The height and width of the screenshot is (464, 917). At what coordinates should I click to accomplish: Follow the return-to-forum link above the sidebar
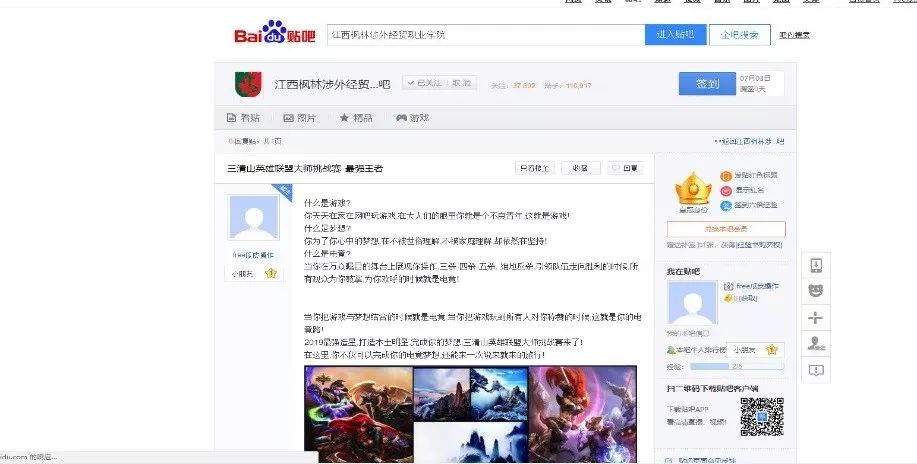(x=749, y=142)
